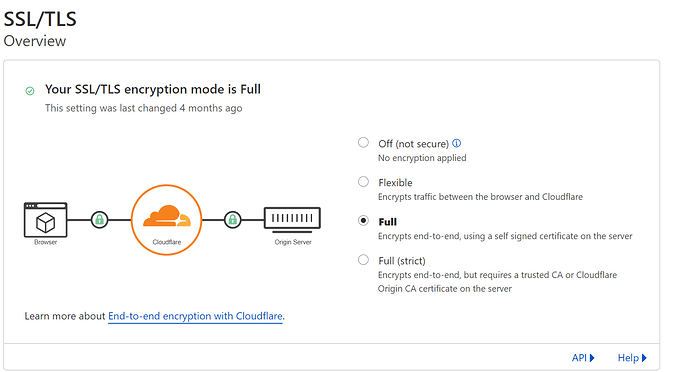Open the info icon next to Off (not secure)
690x372 pixels.
point(457,144)
